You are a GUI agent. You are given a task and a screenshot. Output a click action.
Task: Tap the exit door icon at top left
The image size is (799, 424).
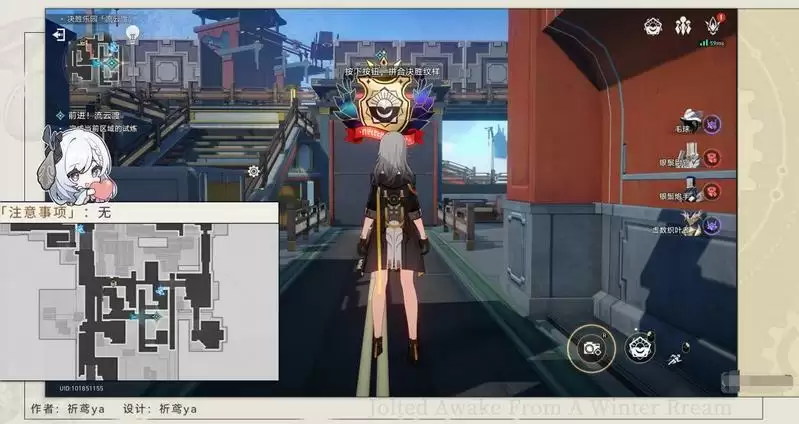coord(60,34)
